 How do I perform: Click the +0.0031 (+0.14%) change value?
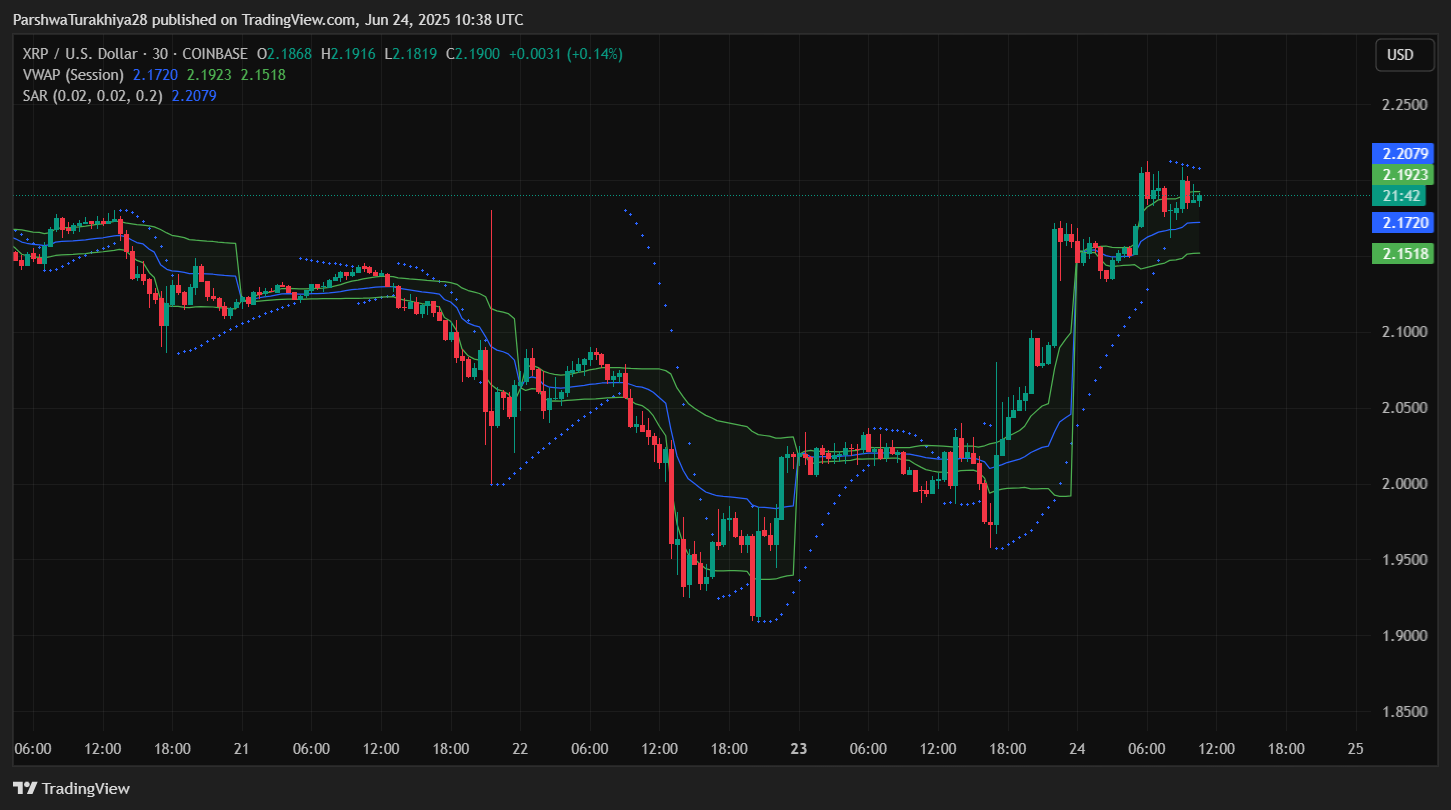[565, 54]
